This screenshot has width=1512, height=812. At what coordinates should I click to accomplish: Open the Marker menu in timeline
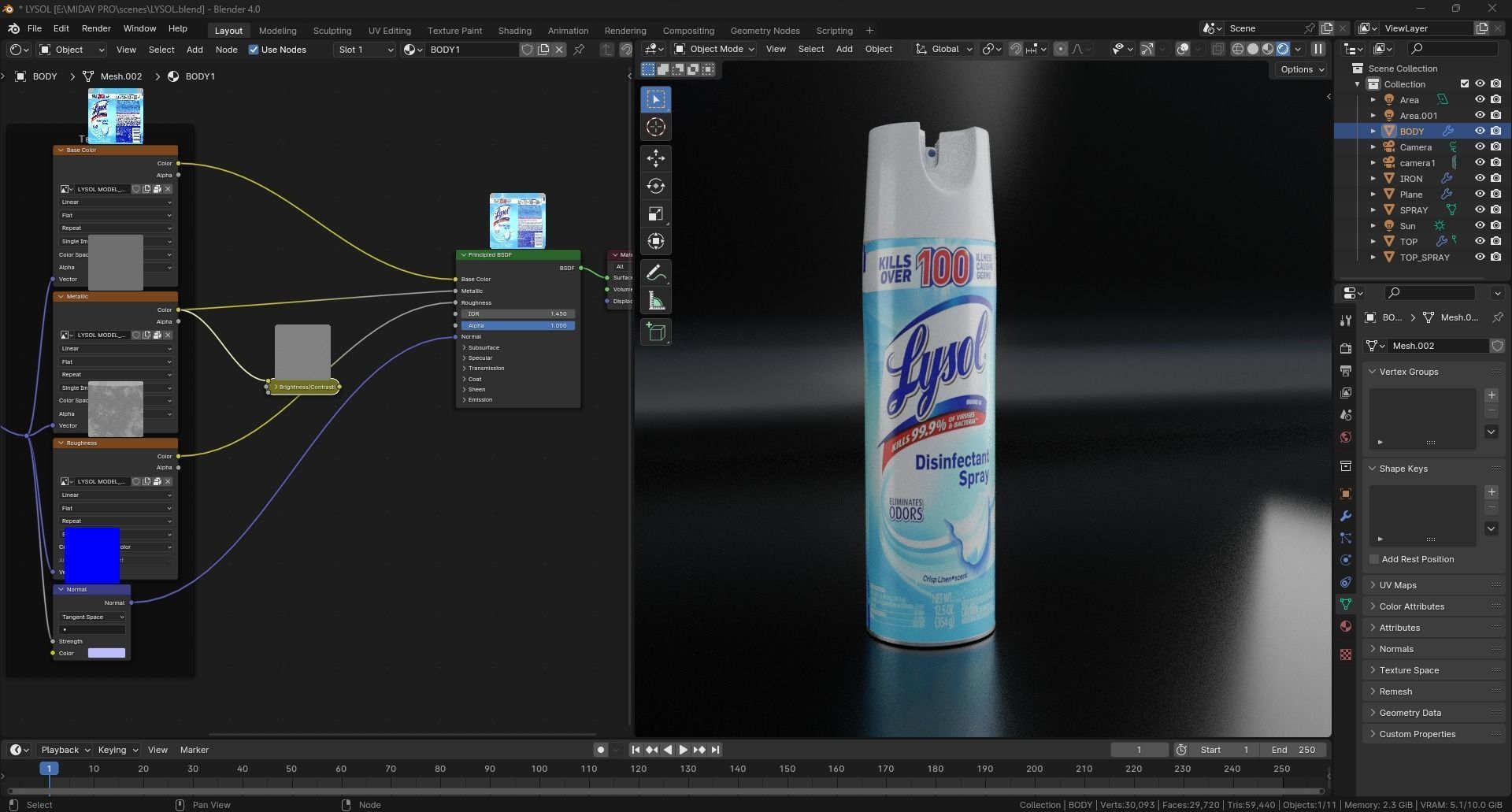[194, 750]
